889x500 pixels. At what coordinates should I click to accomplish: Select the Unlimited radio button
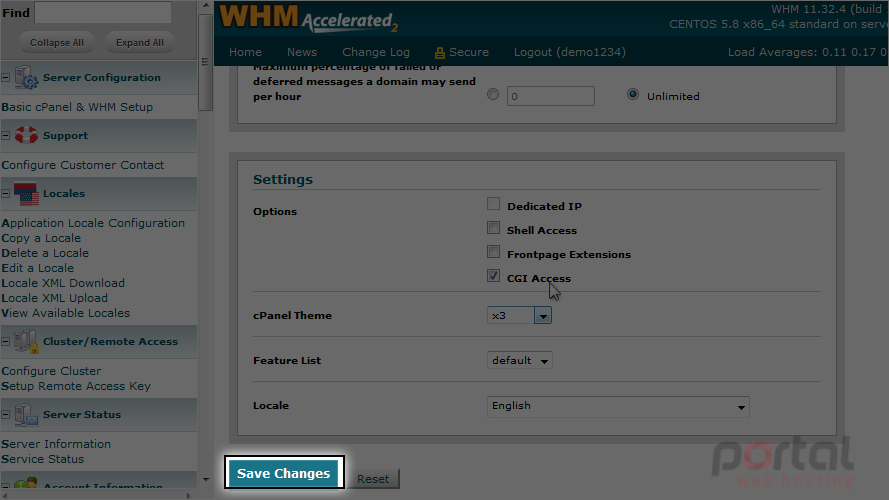(633, 95)
